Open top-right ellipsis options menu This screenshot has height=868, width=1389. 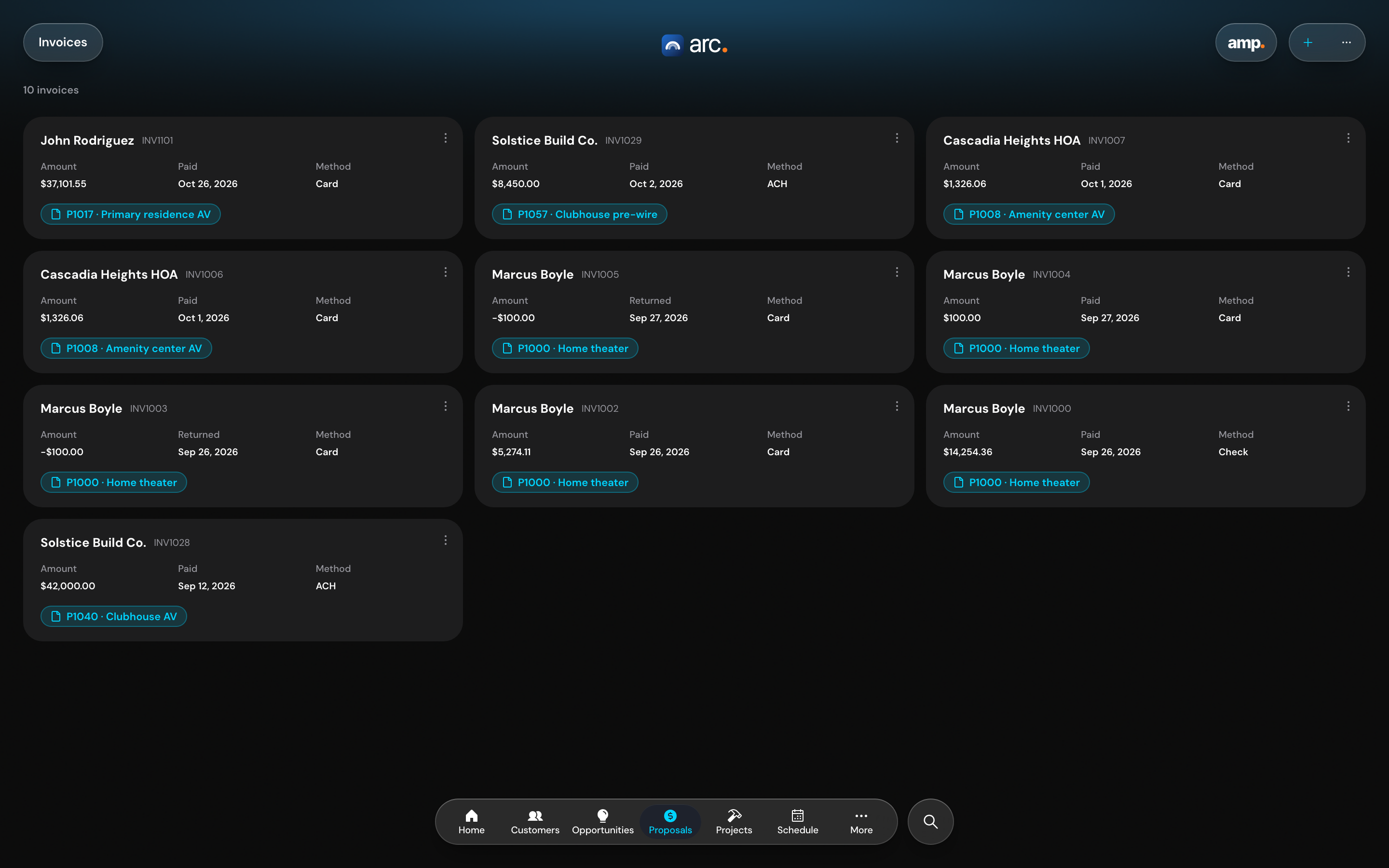(1346, 42)
